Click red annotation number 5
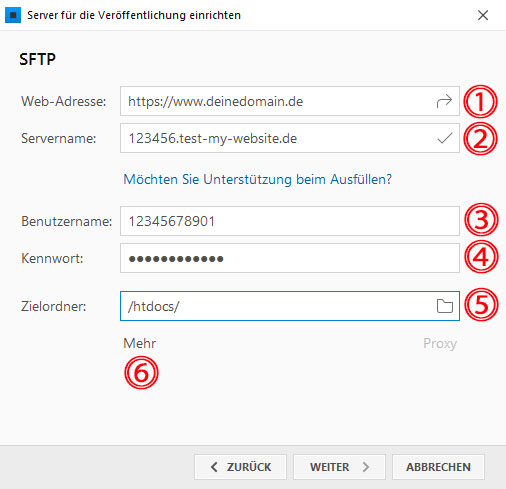Image resolution: width=506 pixels, height=489 pixels. 481,305
